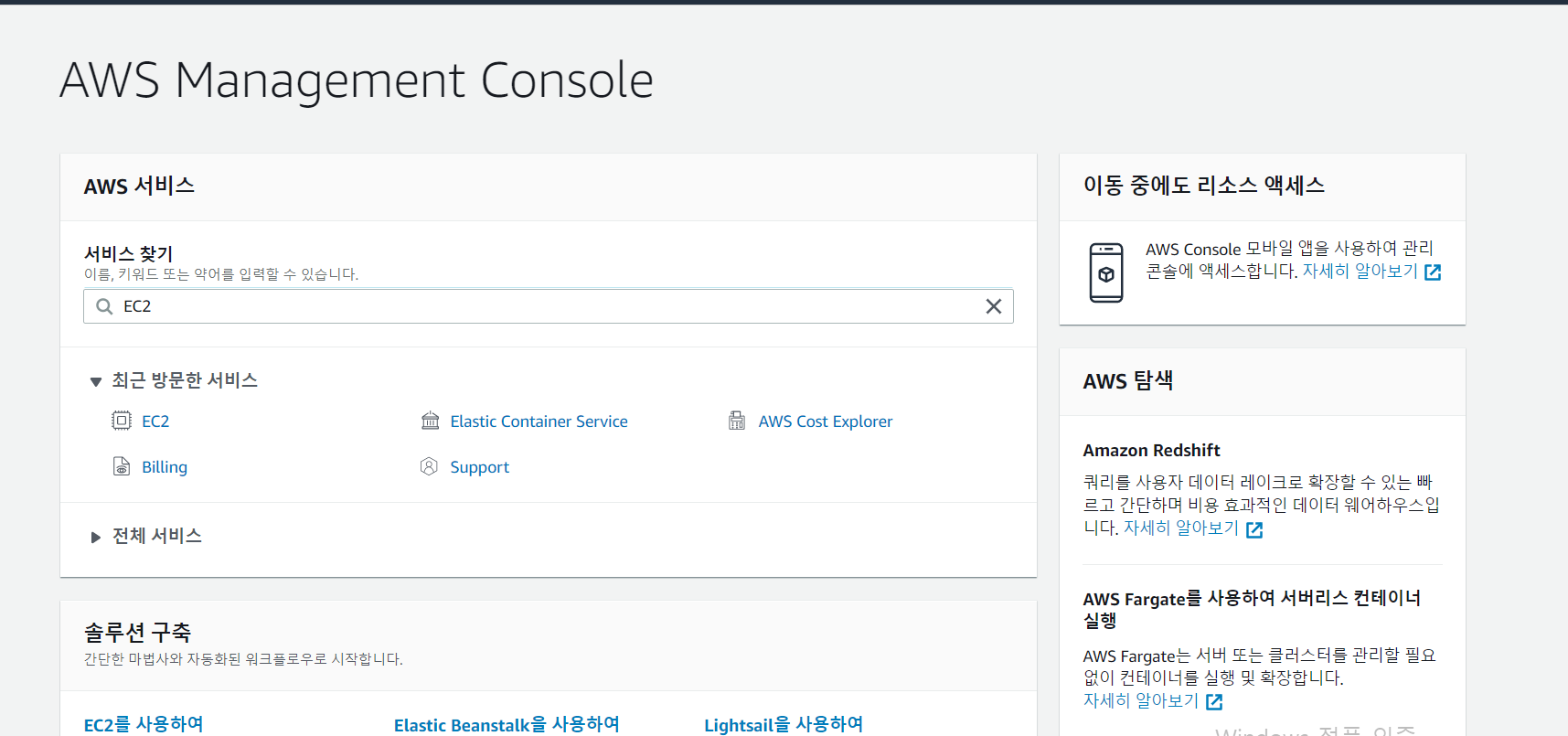
Task: Click the 솔루션 구축 heading
Action: pos(137,632)
